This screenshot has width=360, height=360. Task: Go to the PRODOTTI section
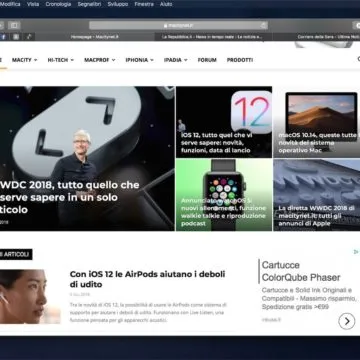tap(240, 60)
